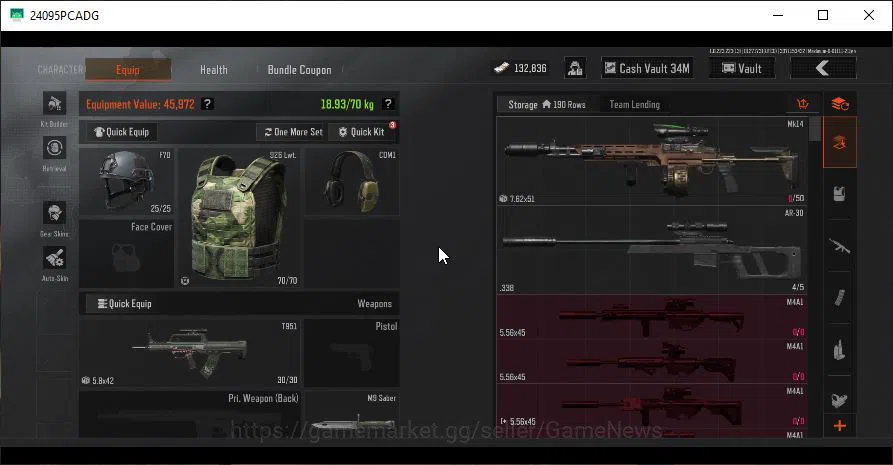Select the 926 Lwt. armor vest slot
Viewport: 893px width, 465px height.
coord(239,218)
